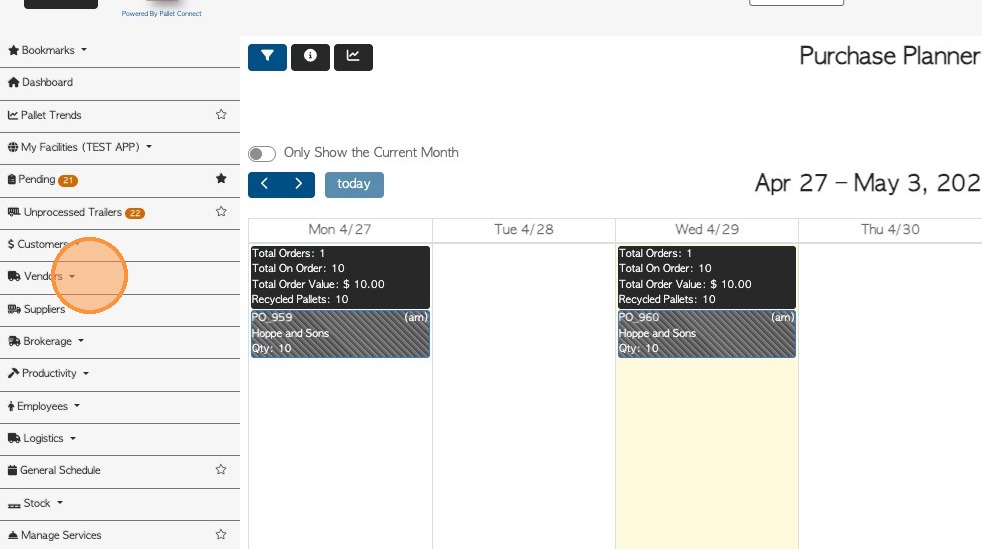
Task: Enable Only Show the Current Month switch
Action: click(x=262, y=154)
